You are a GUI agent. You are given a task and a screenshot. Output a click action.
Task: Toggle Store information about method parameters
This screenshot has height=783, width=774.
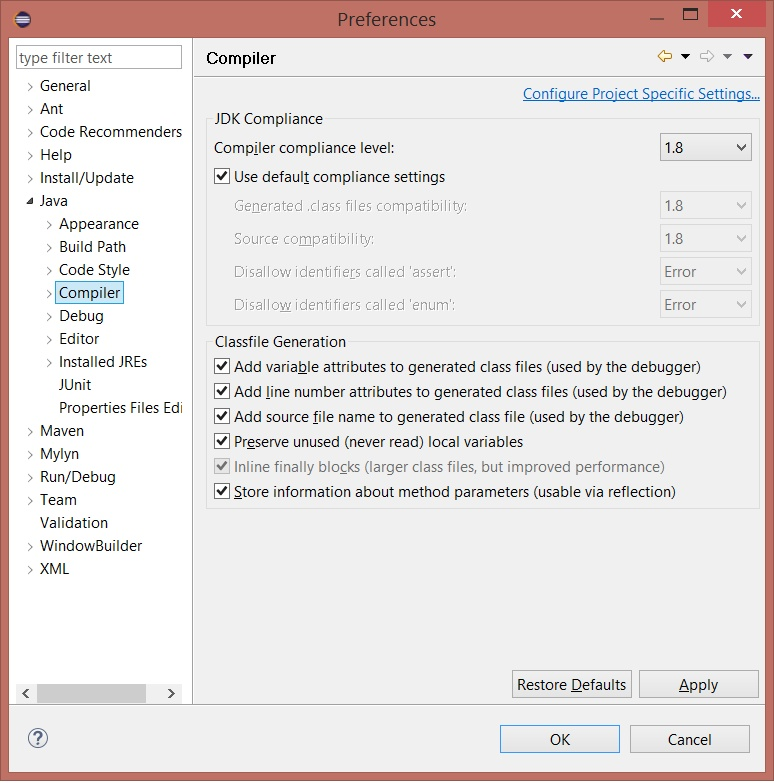pos(222,491)
